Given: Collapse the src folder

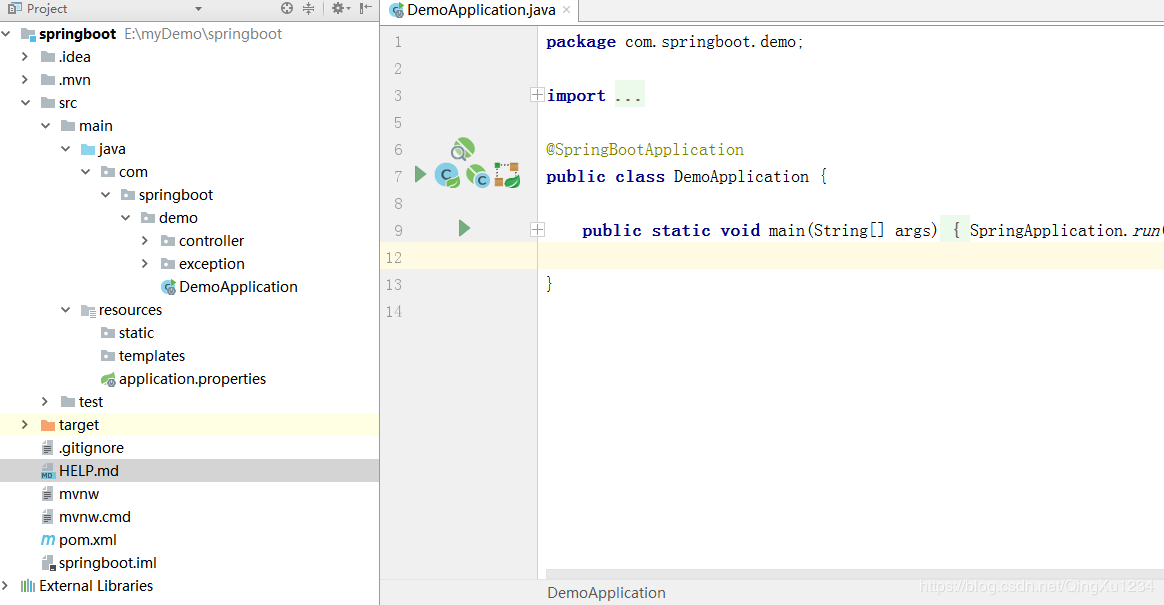Looking at the screenshot, I should (26, 102).
